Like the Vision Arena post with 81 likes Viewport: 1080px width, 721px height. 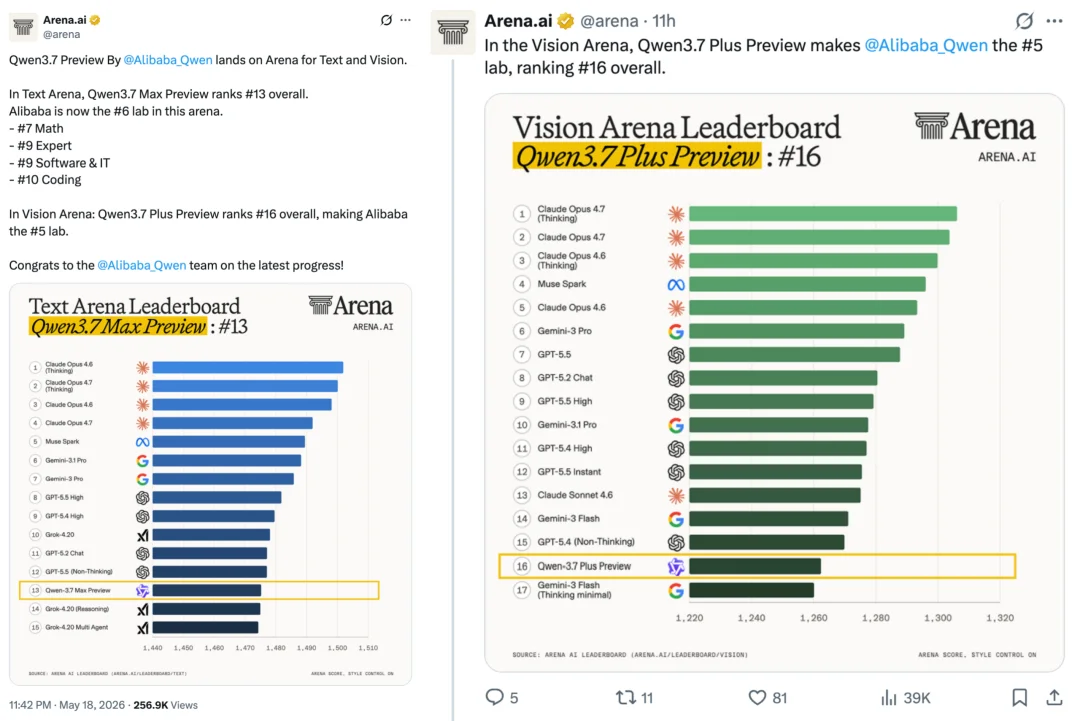757,698
